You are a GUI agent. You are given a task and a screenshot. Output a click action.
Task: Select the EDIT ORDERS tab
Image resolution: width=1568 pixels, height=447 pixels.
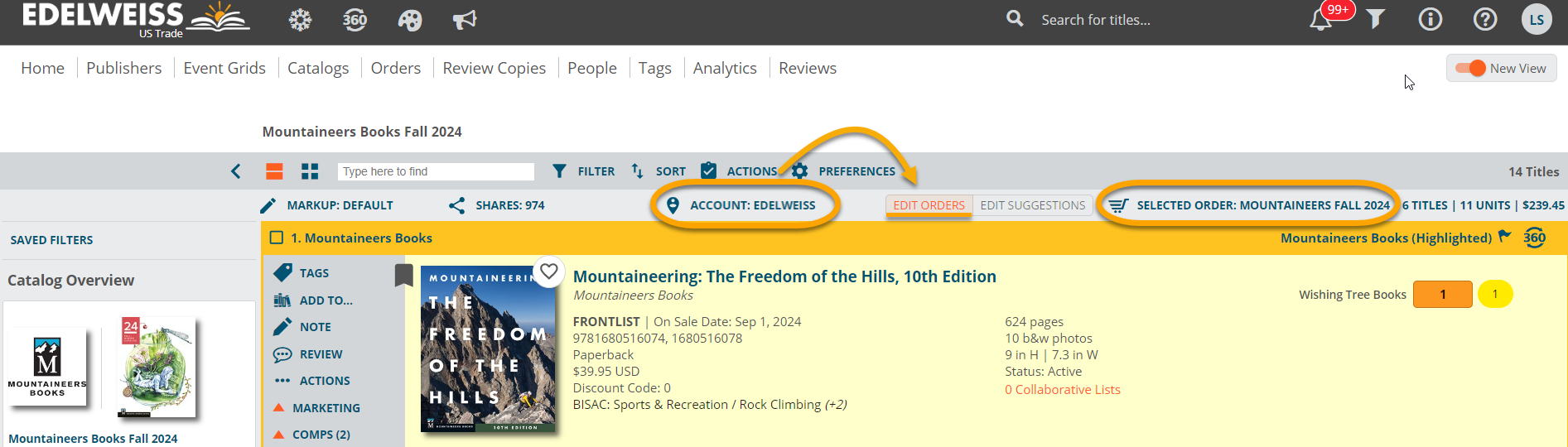[929, 205]
